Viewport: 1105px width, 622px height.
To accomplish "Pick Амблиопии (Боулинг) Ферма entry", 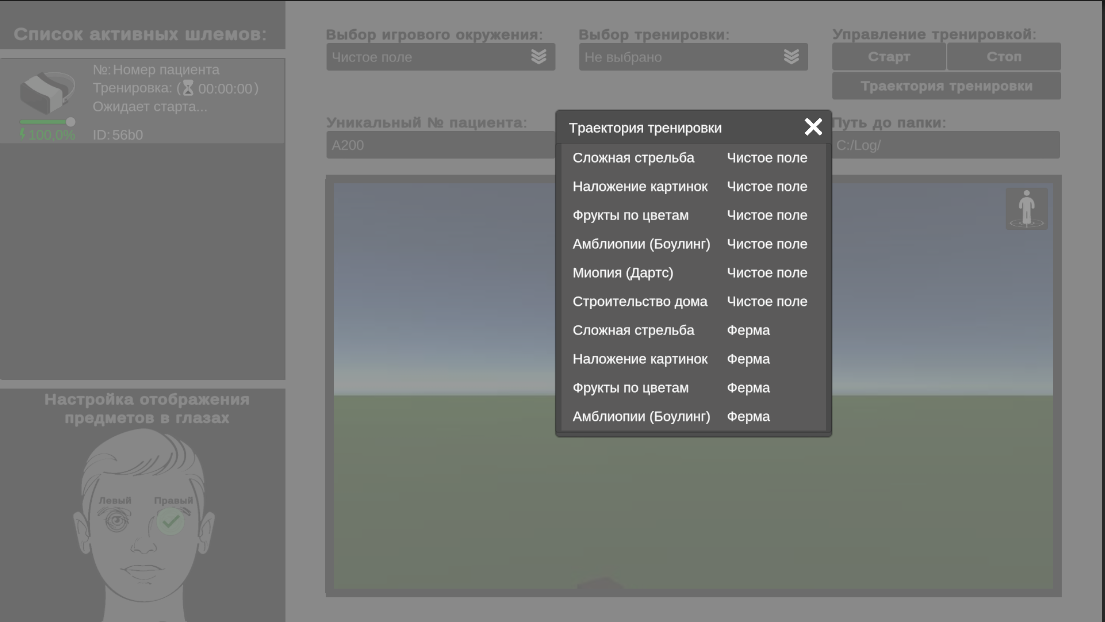I will [x=692, y=417].
